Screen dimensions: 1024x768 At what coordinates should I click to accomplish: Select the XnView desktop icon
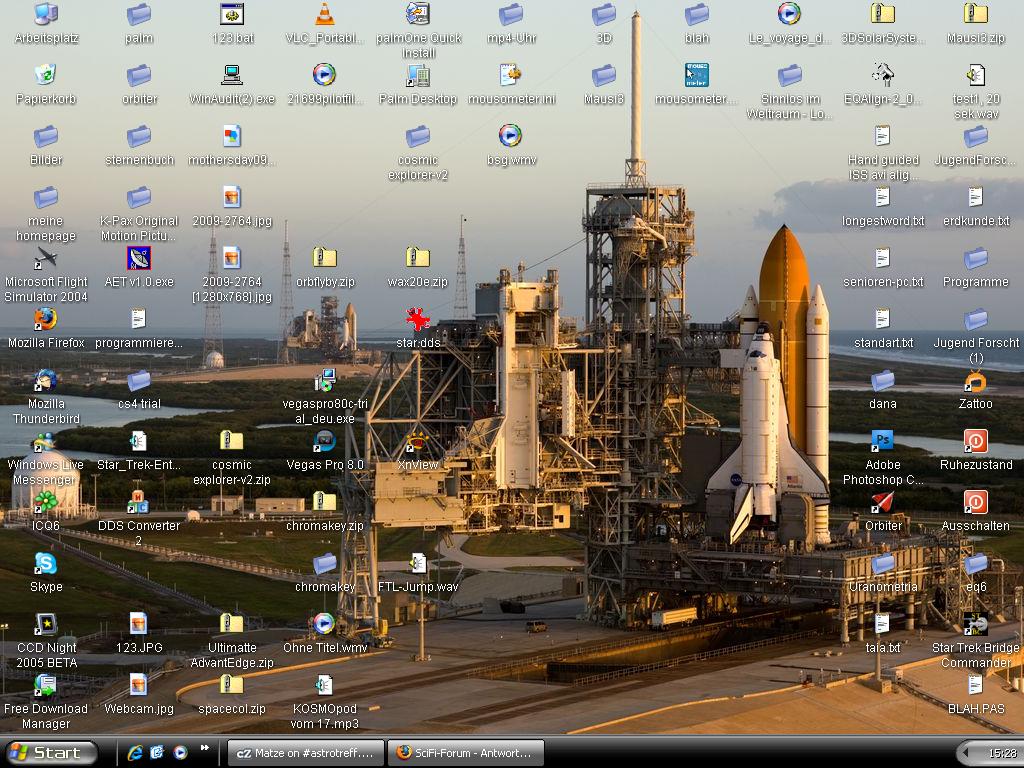(x=417, y=442)
